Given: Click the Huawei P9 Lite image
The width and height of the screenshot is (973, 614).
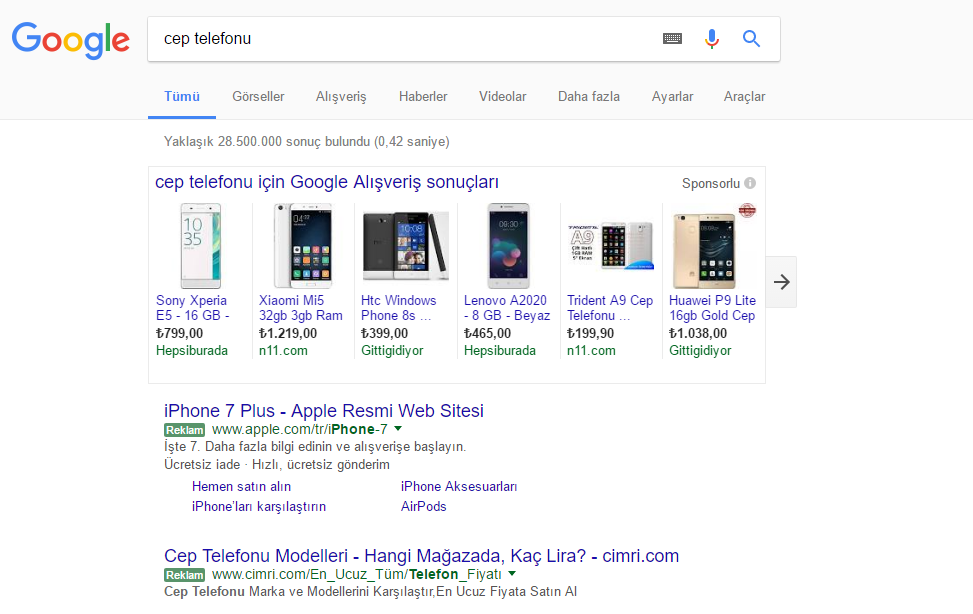Looking at the screenshot, I should [x=705, y=251].
